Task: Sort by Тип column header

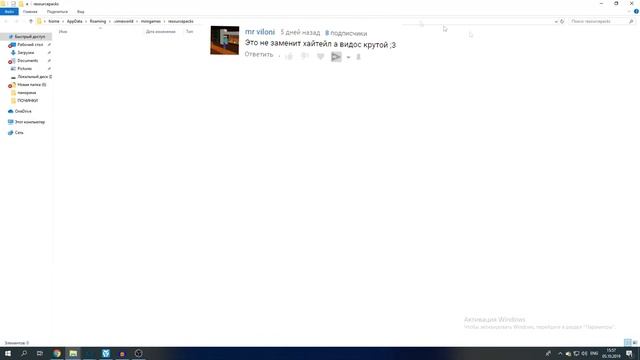Action: point(189,31)
